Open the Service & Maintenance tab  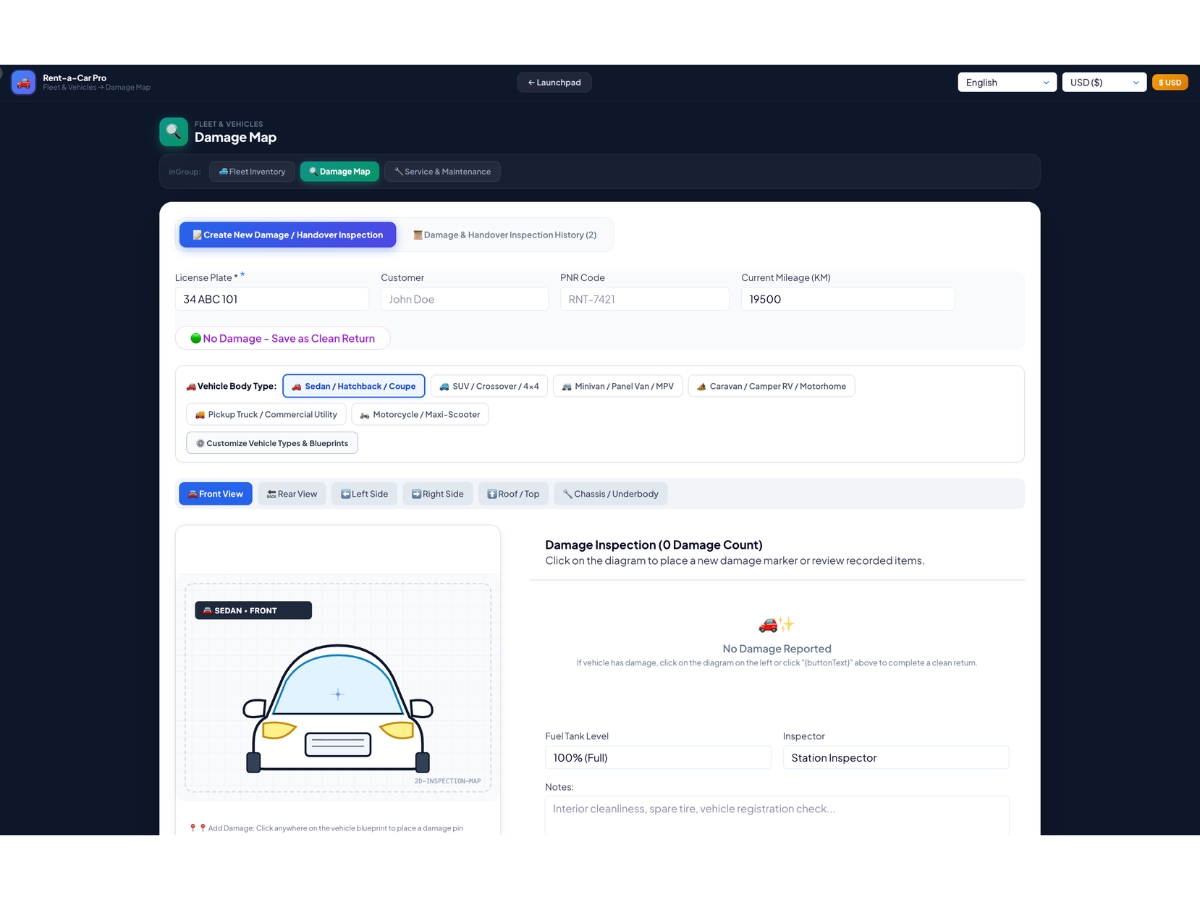click(x=442, y=171)
